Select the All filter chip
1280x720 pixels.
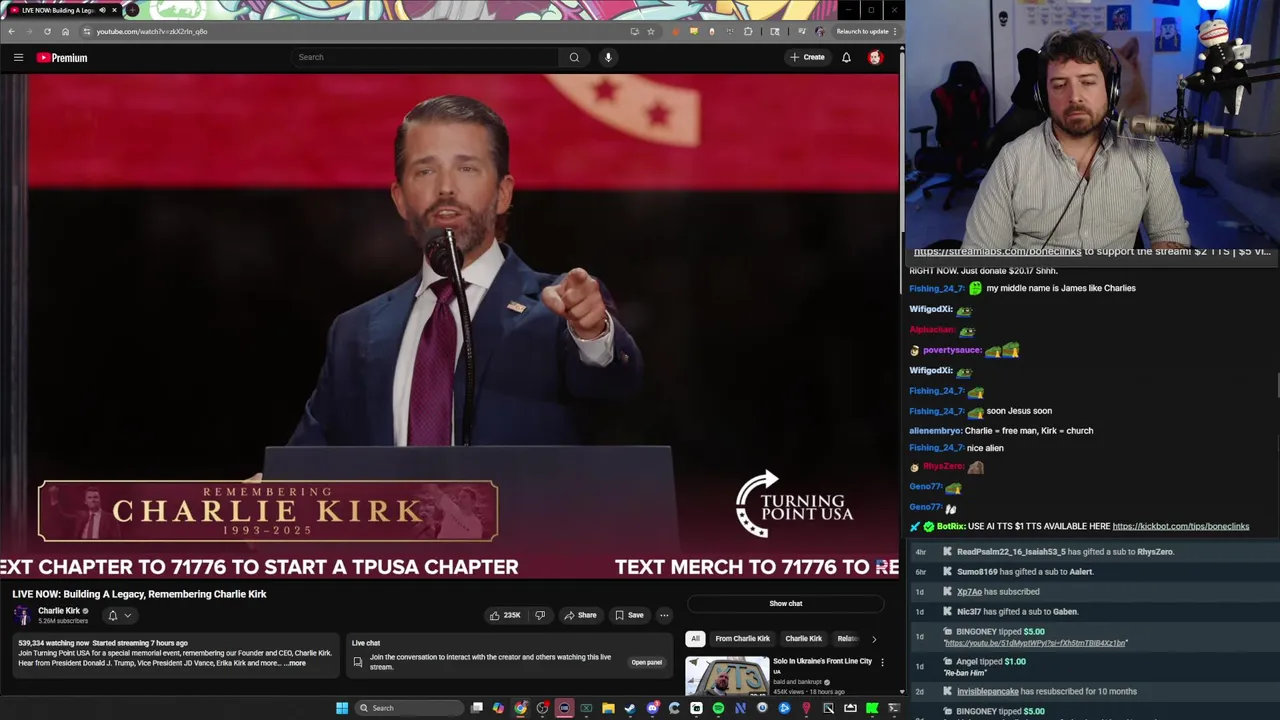[x=695, y=638]
